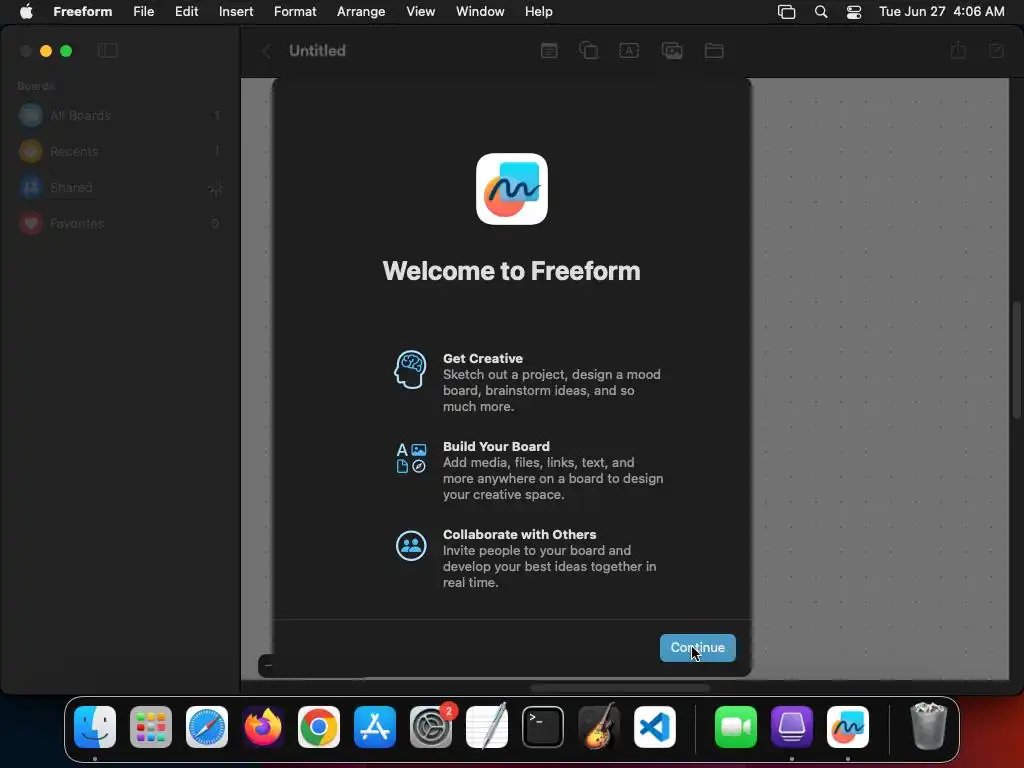The width and height of the screenshot is (1024, 768).
Task: Click the vertical scrollbar of the board
Action: coord(1016,359)
